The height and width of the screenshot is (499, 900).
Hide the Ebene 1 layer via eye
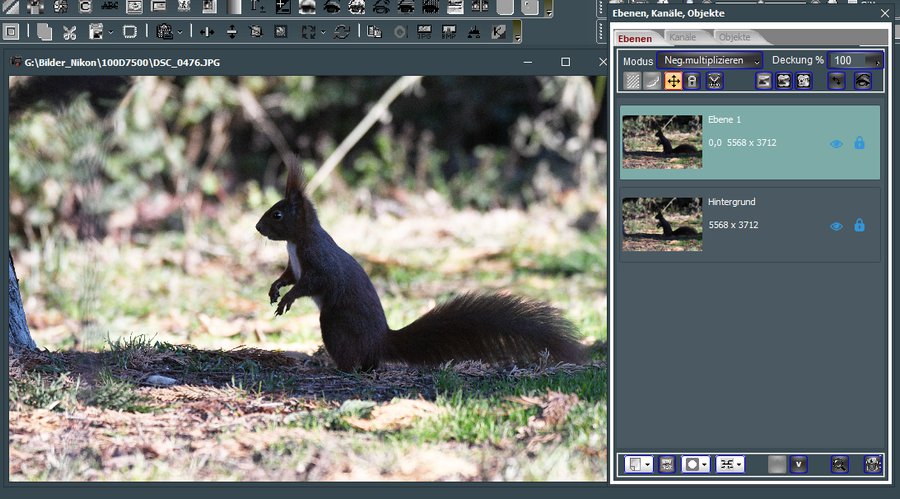point(836,144)
